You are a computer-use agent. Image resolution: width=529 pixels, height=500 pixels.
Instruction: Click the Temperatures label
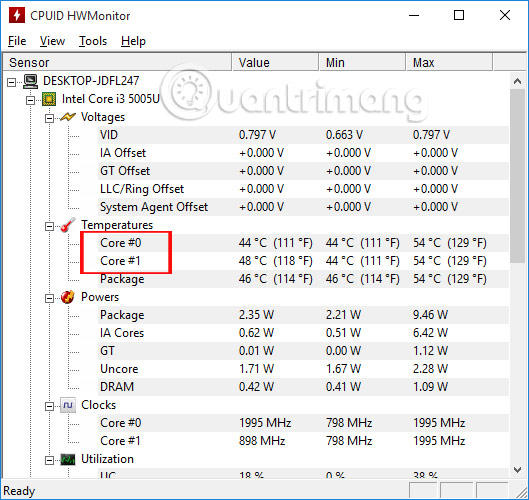tap(117, 225)
